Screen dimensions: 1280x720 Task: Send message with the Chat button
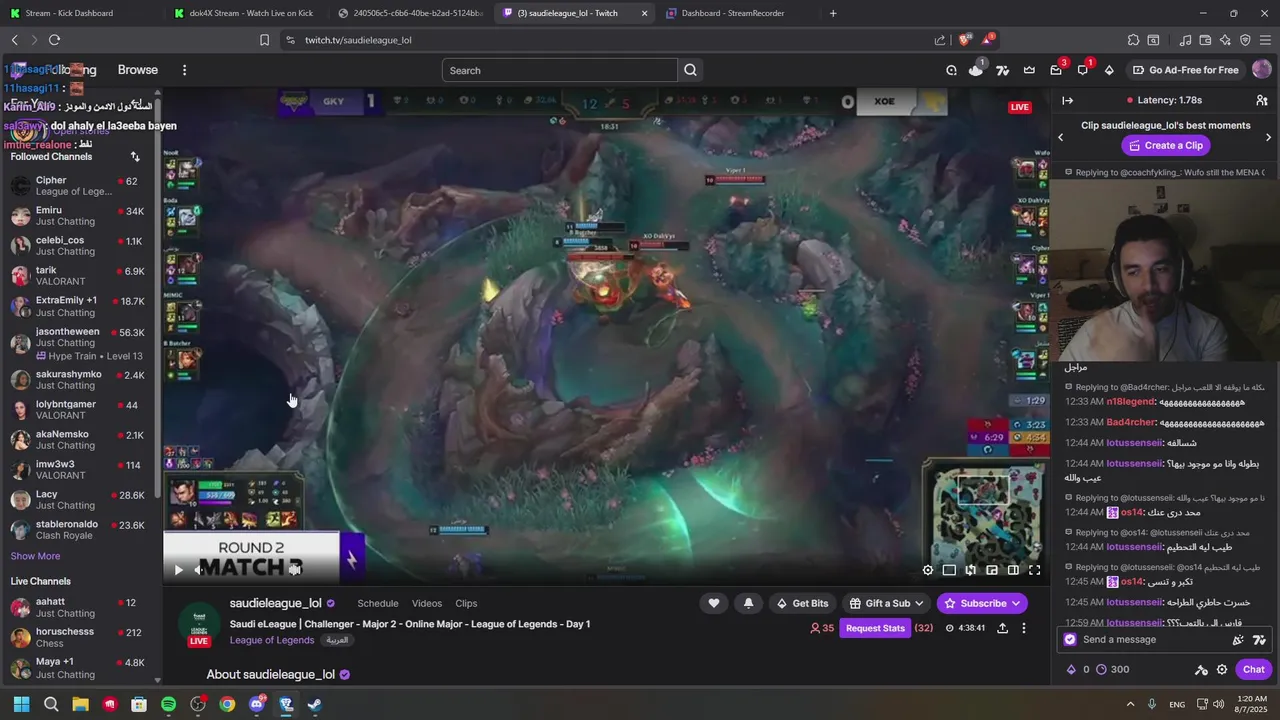point(1254,669)
